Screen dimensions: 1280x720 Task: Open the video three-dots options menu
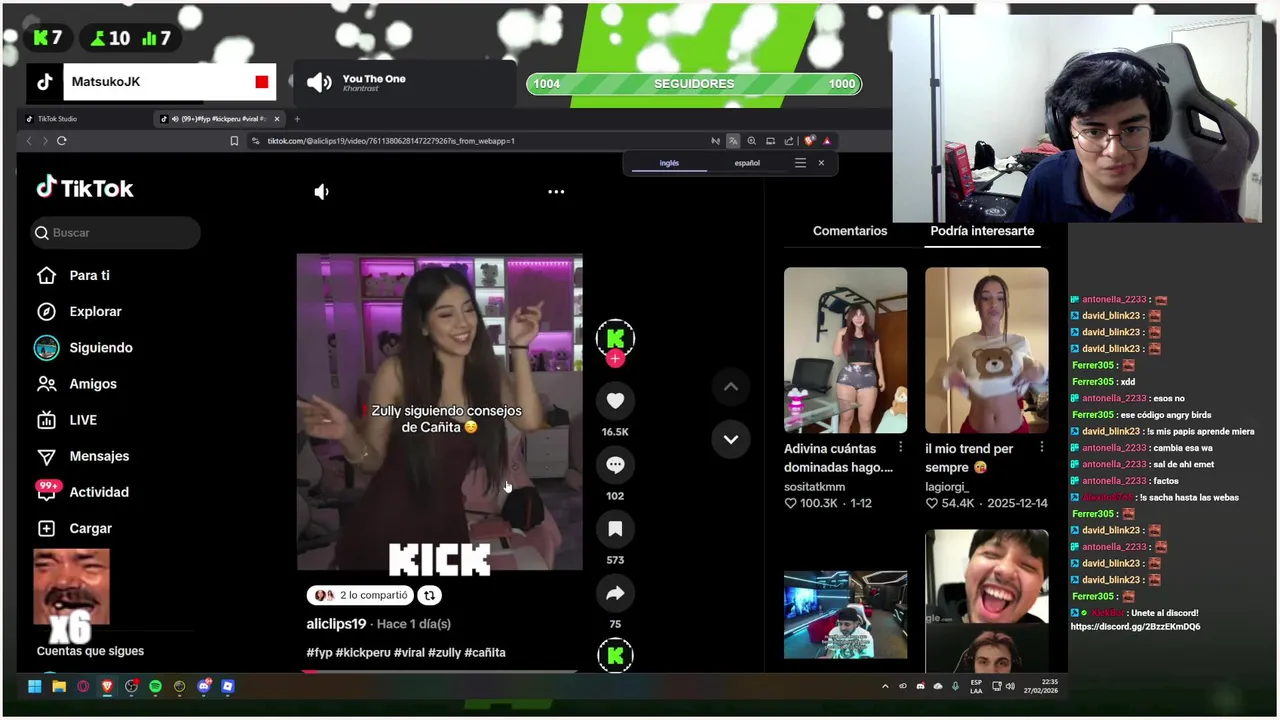click(556, 192)
